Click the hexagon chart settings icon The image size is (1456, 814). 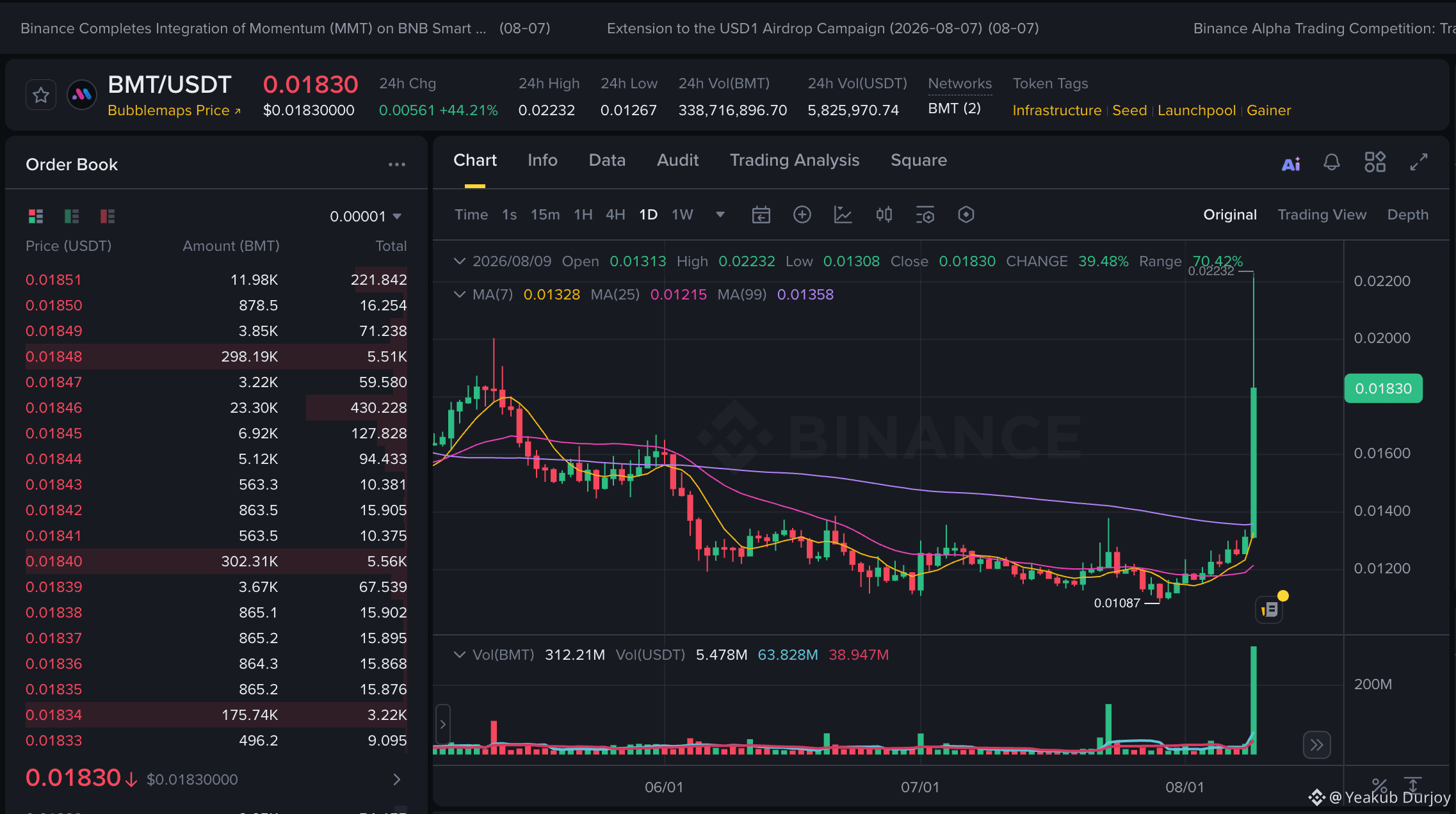966,215
